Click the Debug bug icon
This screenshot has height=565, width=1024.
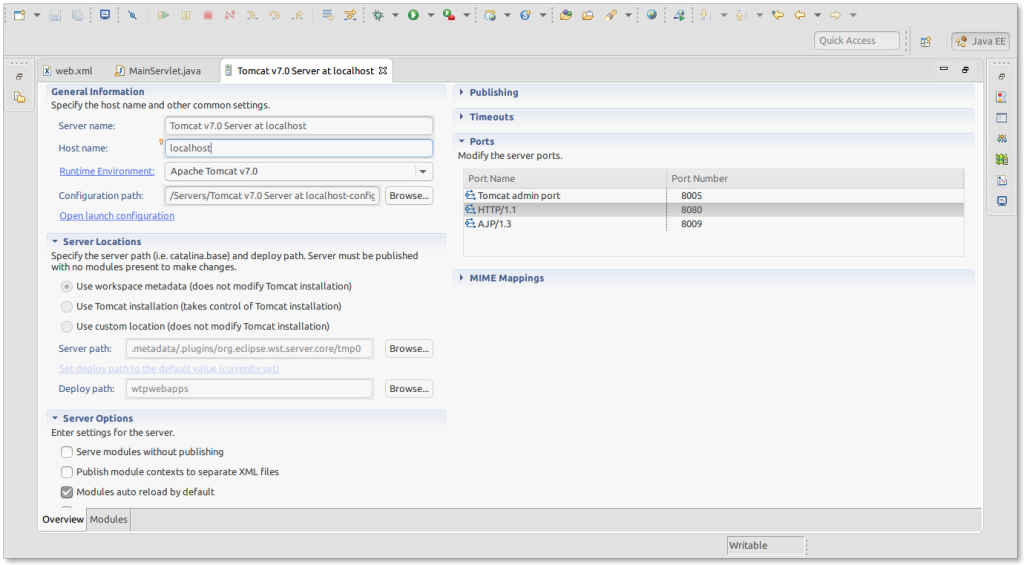[x=378, y=15]
